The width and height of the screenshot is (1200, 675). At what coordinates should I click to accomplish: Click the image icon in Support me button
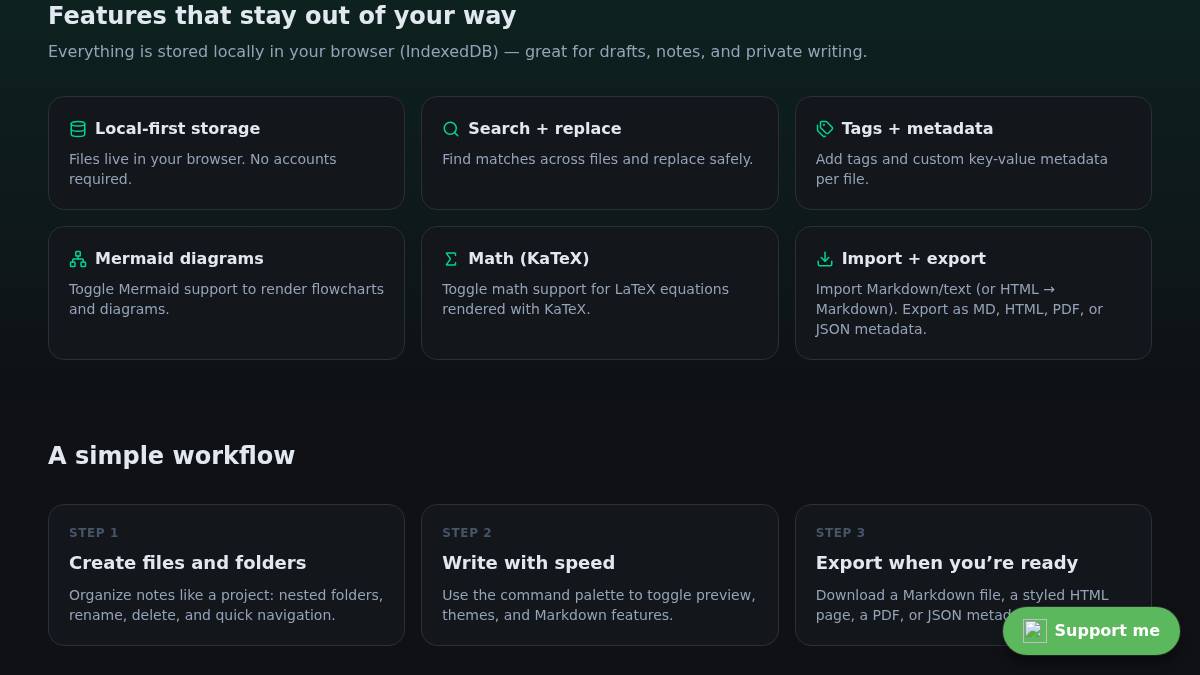click(1034, 631)
